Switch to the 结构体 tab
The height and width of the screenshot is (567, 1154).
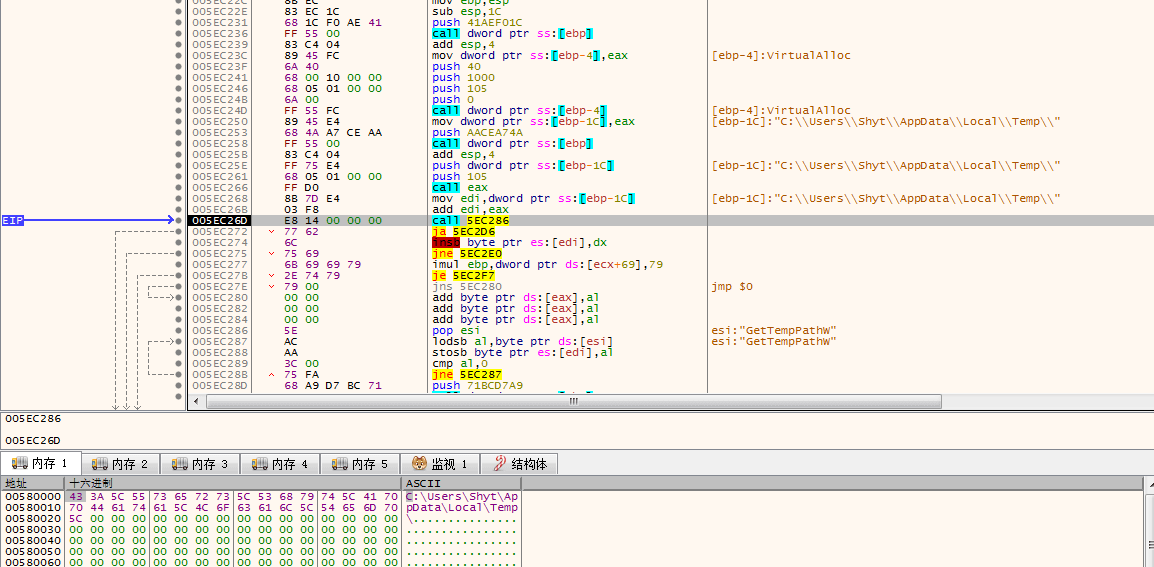[520, 464]
